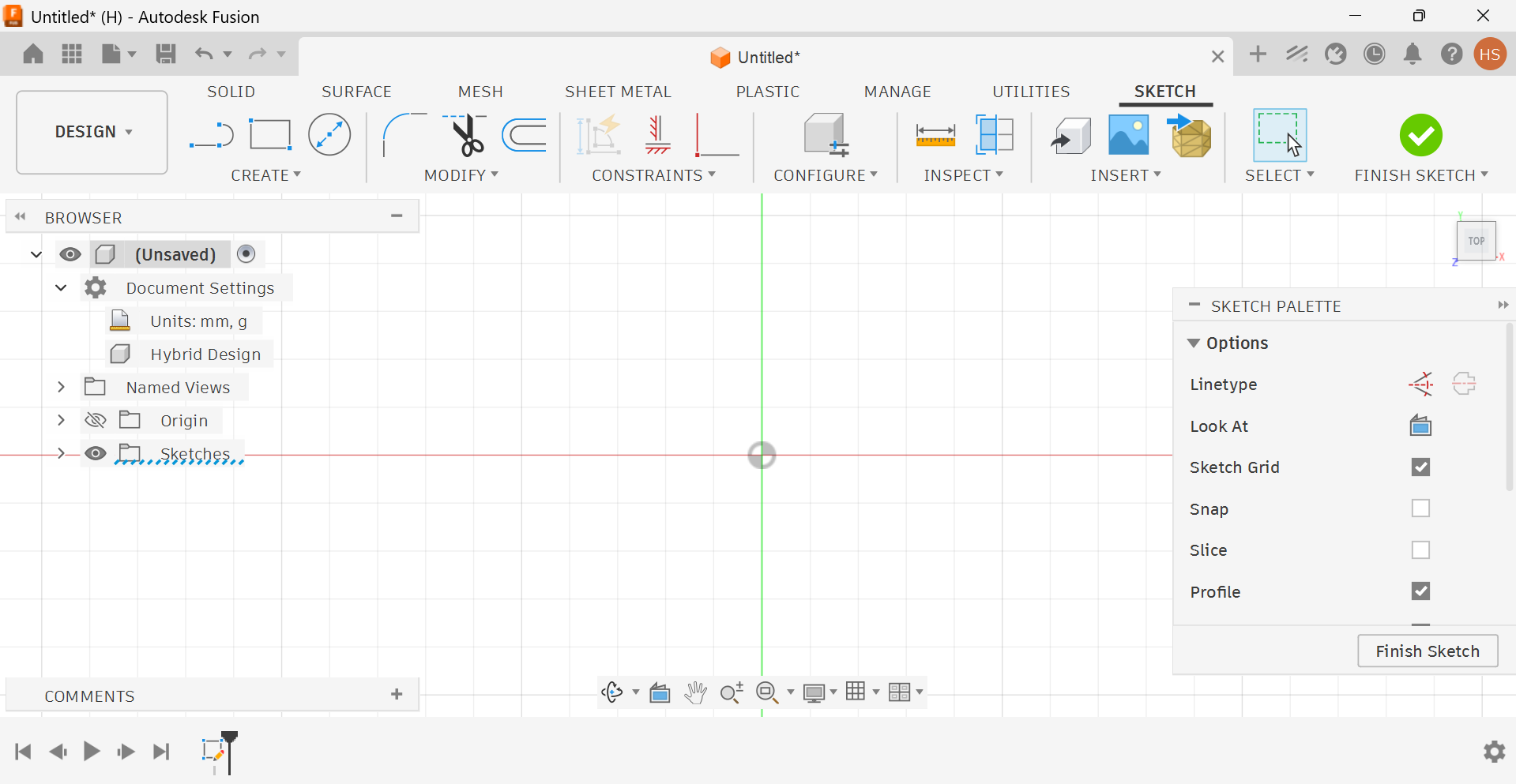Click the AutoConstrain icon

pos(598,135)
